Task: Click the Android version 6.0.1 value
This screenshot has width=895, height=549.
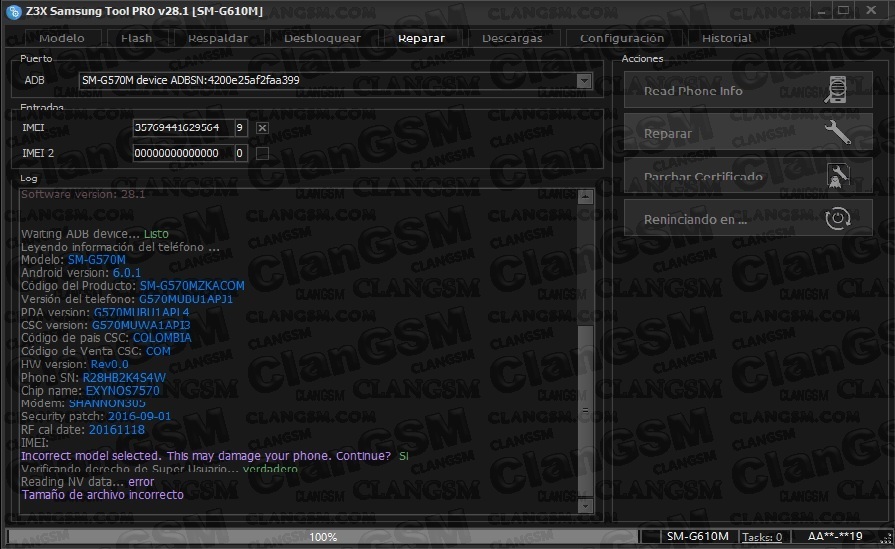Action: tap(127, 273)
